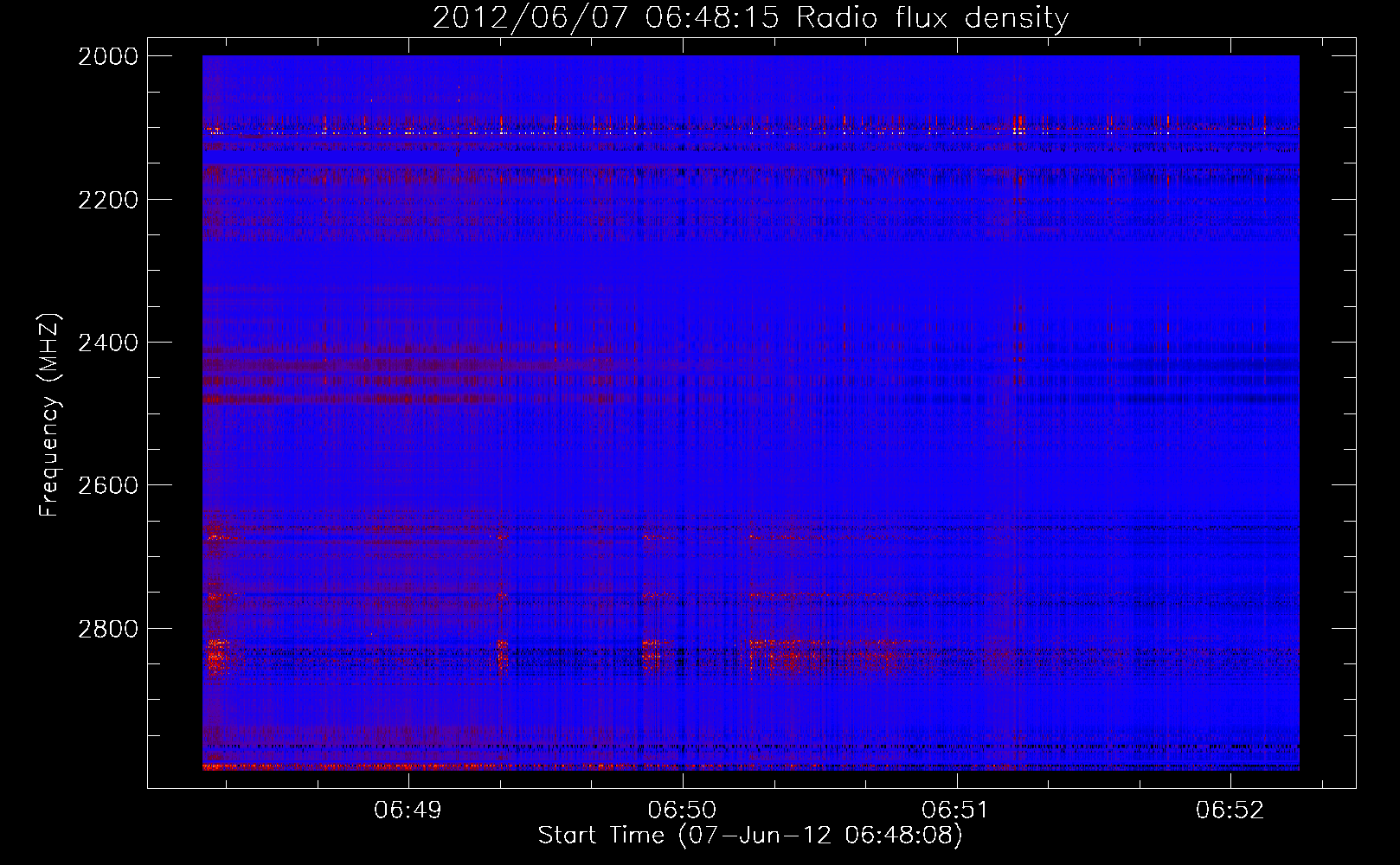The width and height of the screenshot is (1400, 865).
Task: Click the 06:51 time tick label
Action: tap(955, 810)
